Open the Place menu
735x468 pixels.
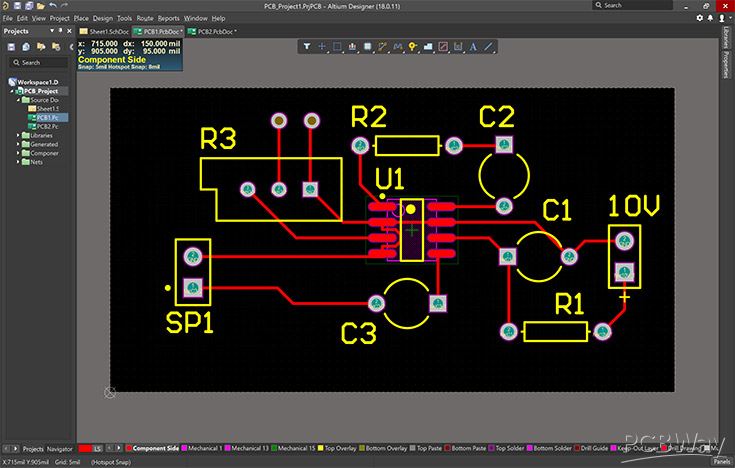[x=81, y=18]
